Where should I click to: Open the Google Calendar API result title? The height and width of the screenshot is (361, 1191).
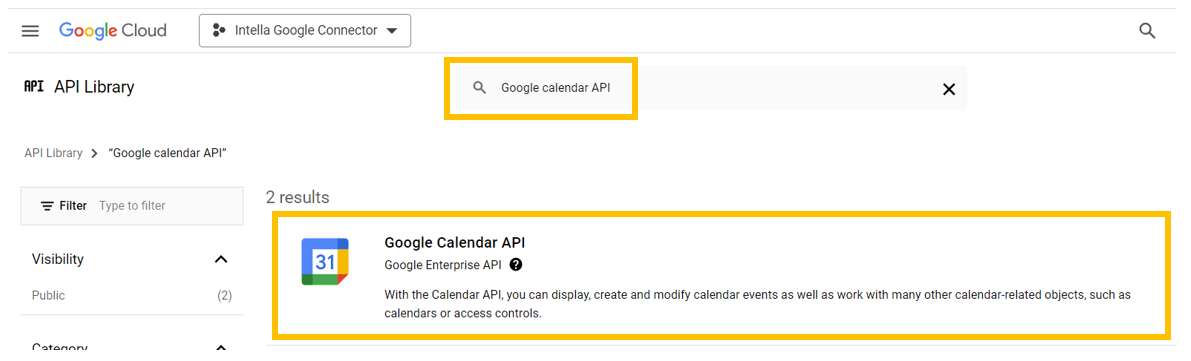pyautogui.click(x=454, y=242)
